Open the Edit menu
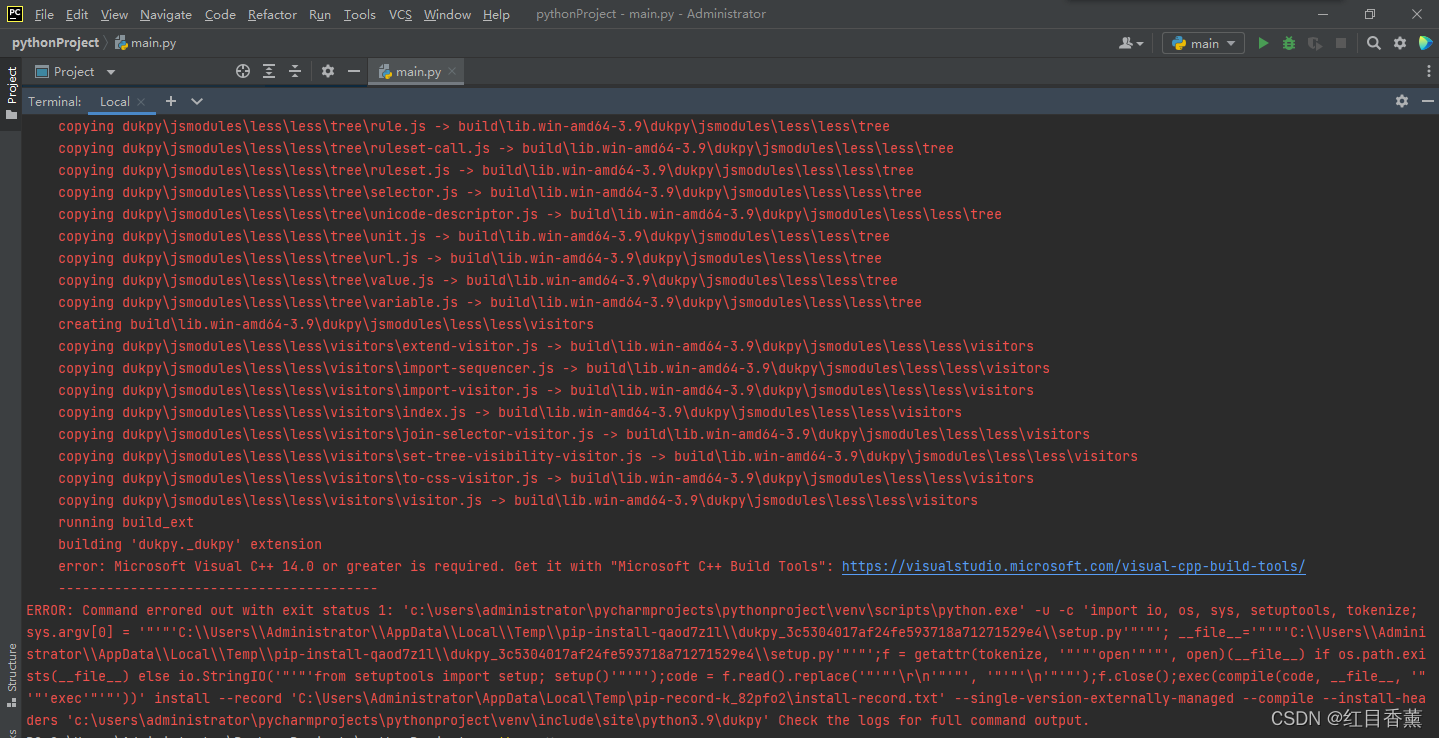The width and height of the screenshot is (1439, 738). [77, 14]
